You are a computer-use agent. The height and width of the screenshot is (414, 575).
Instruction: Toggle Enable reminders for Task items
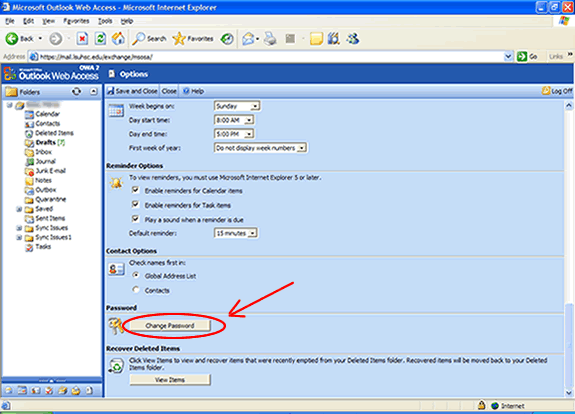[x=135, y=204]
